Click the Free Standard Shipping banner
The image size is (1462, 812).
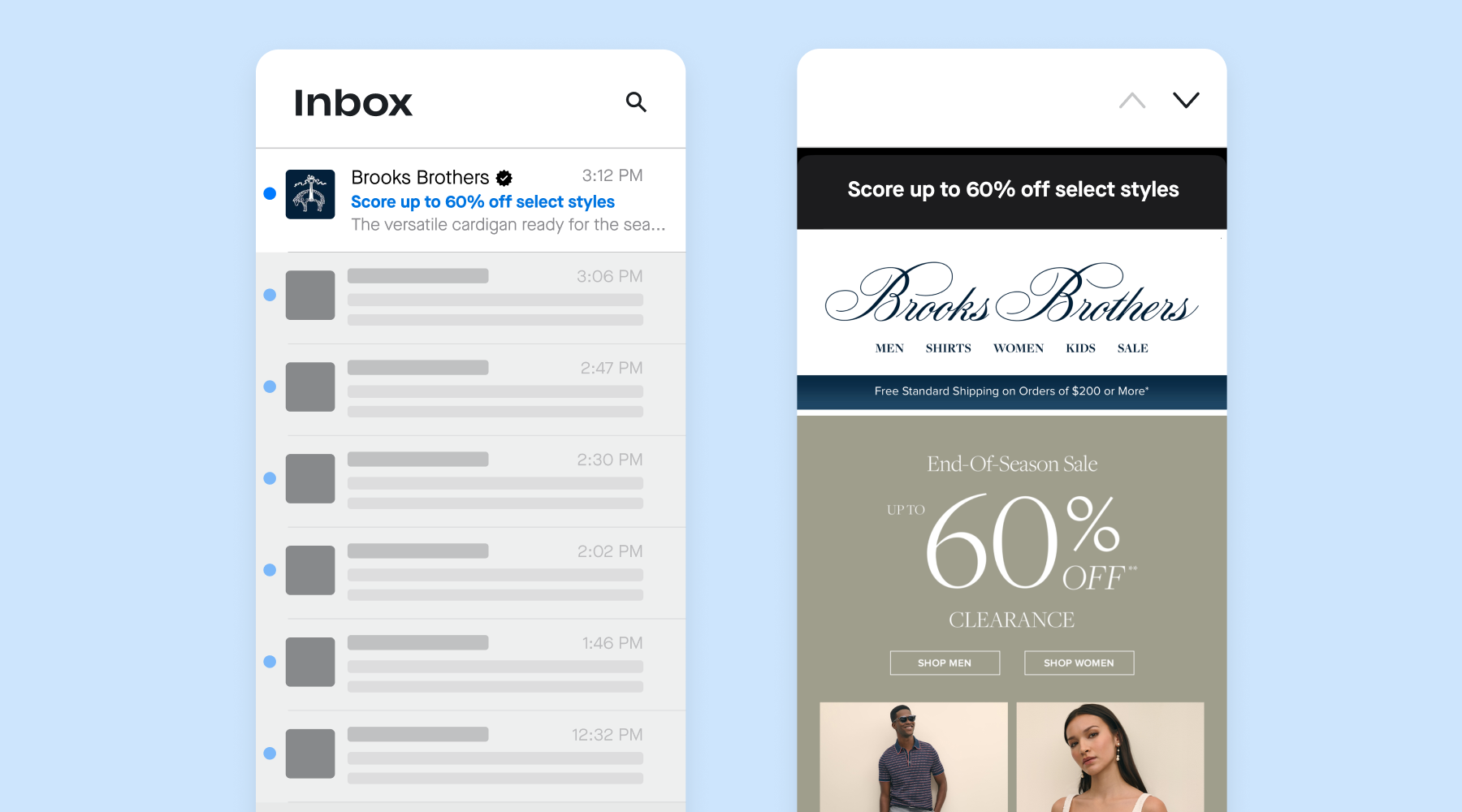pyautogui.click(x=1012, y=391)
